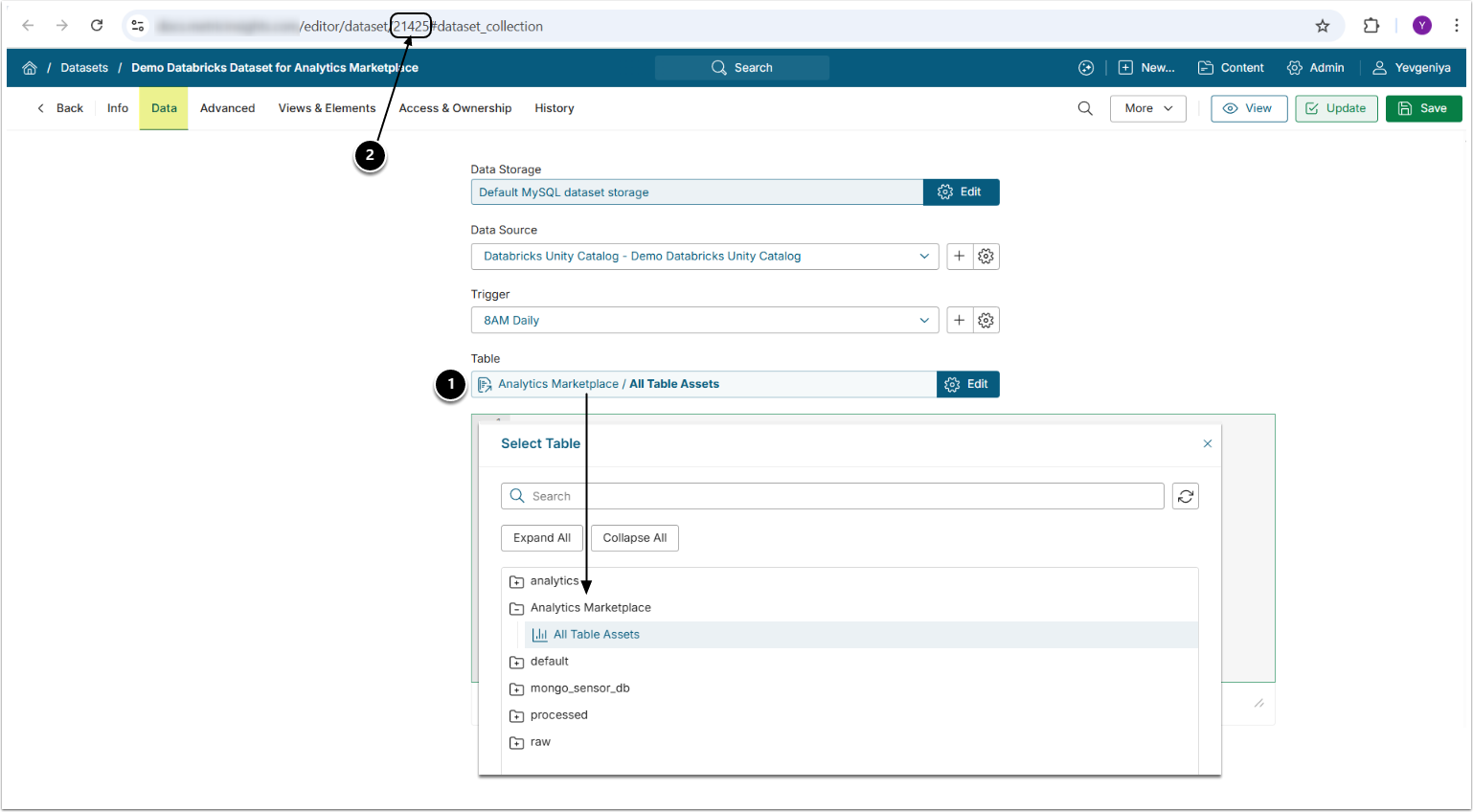
Task: Refresh the Select Table list
Action: point(1186,496)
